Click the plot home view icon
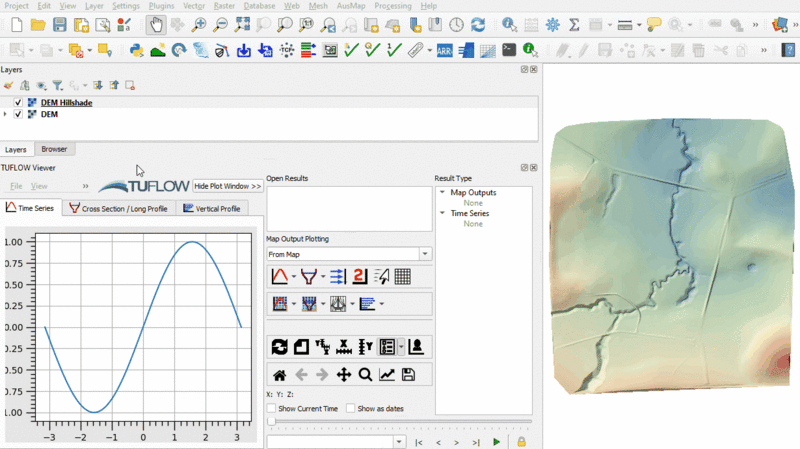800x449 pixels. (280, 375)
